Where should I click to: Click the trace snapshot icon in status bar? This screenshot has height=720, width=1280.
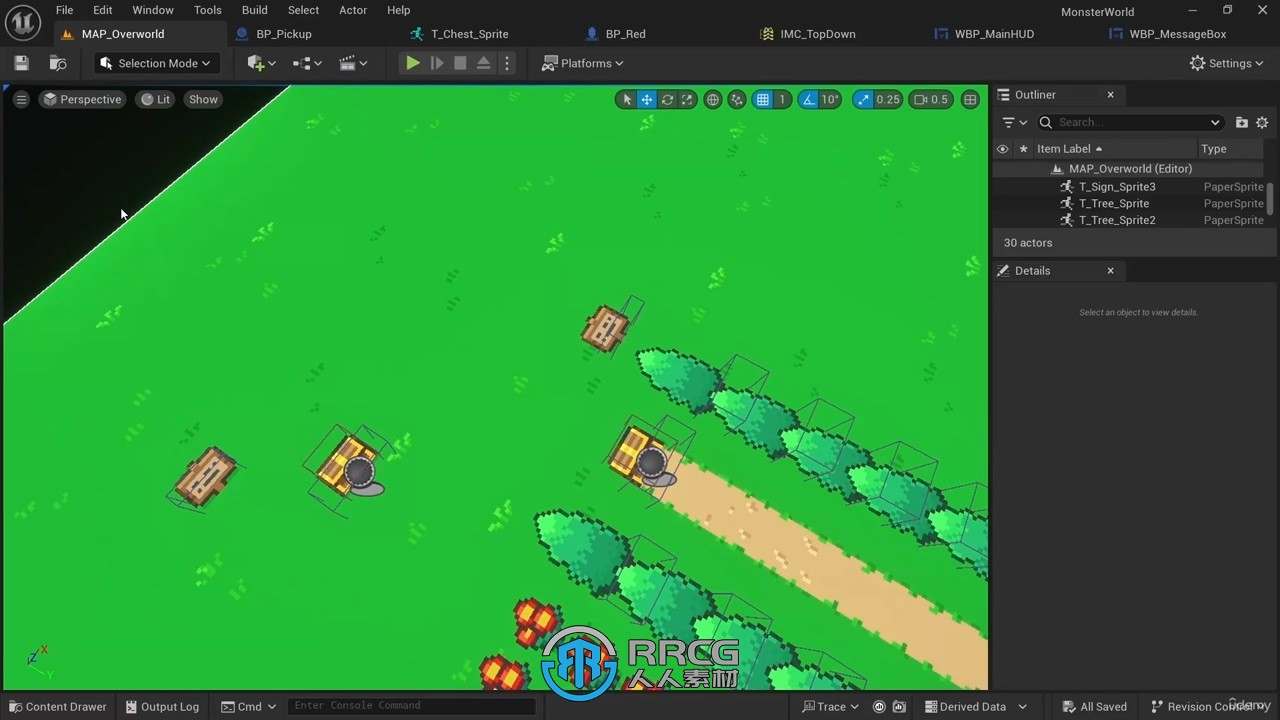[899, 706]
